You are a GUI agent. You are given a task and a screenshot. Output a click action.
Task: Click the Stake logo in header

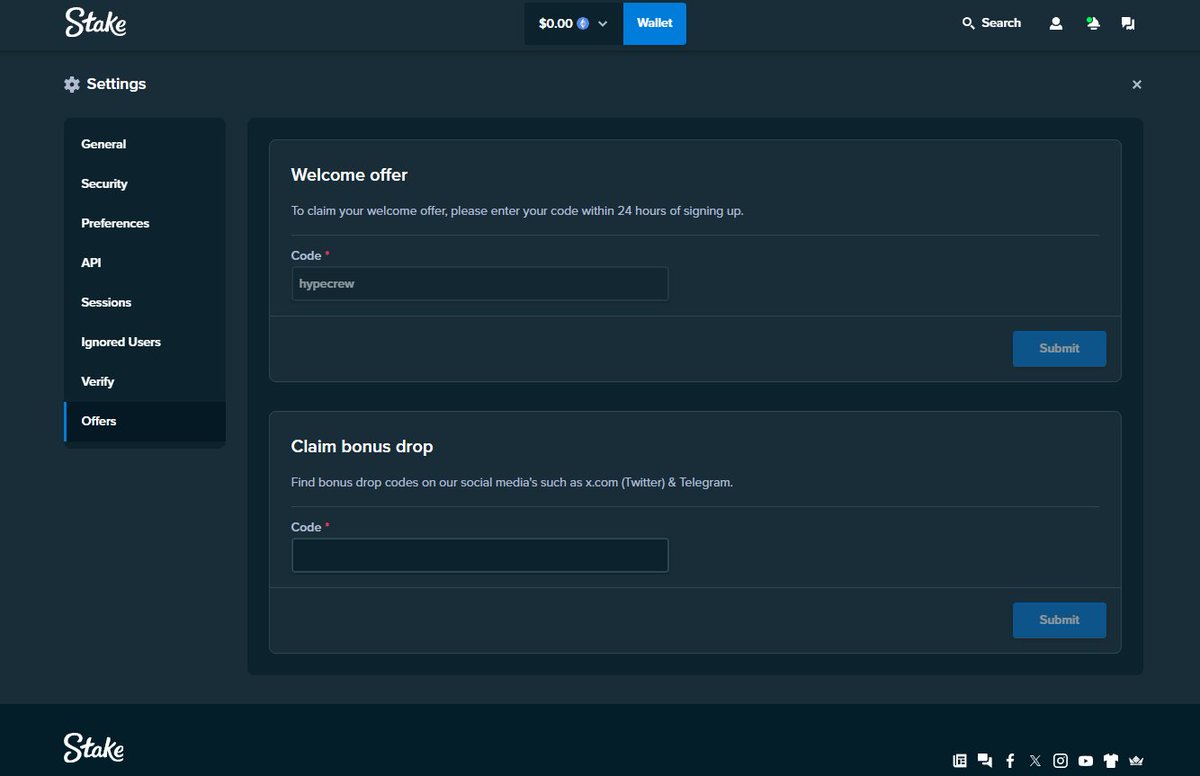pyautogui.click(x=96, y=22)
